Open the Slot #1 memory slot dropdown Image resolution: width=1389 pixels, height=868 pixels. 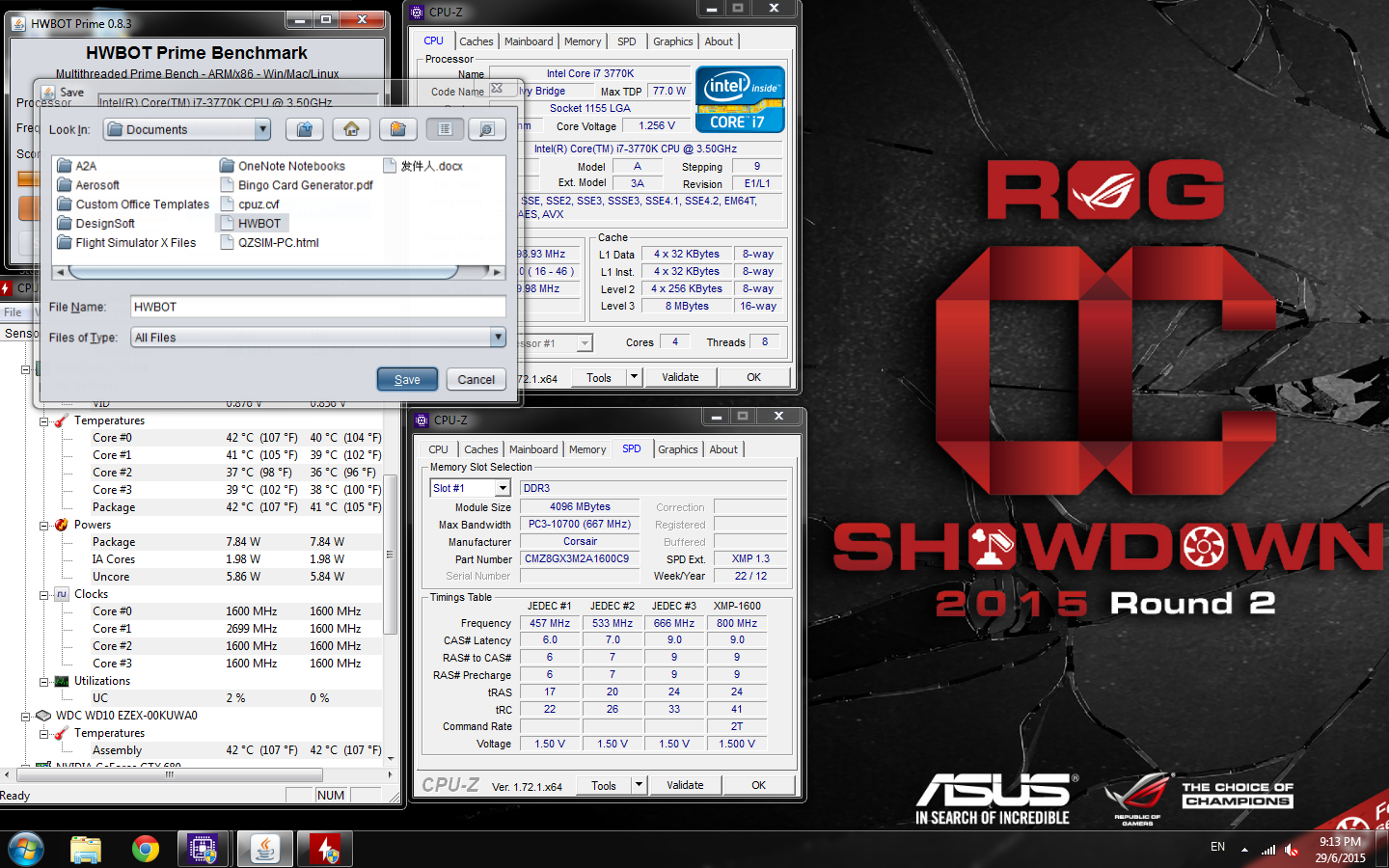[503, 488]
